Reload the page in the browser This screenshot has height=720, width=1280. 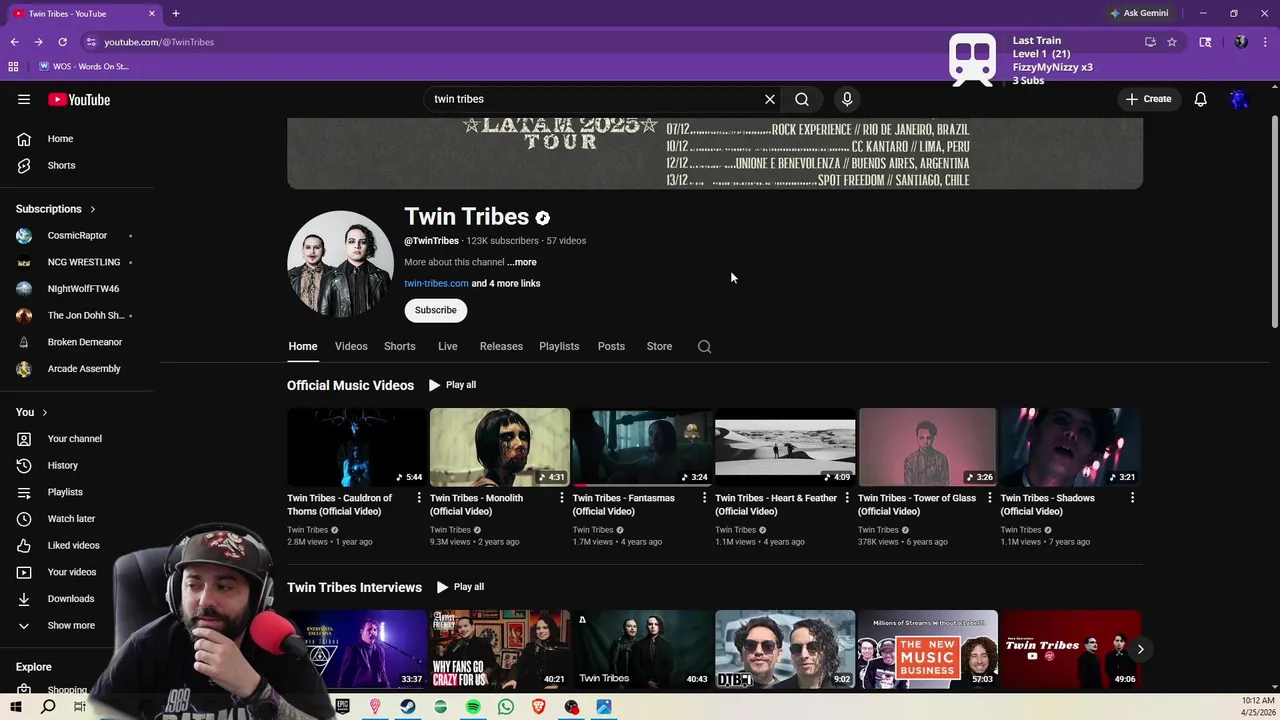(x=62, y=42)
